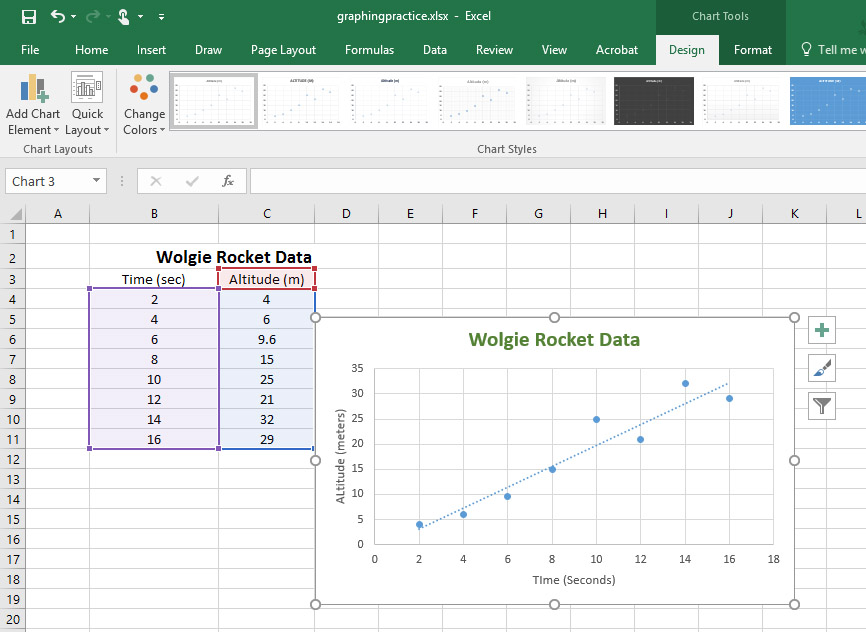Click the Chart Filters funnel button
Image resolution: width=866 pixels, height=632 pixels.
pos(822,405)
